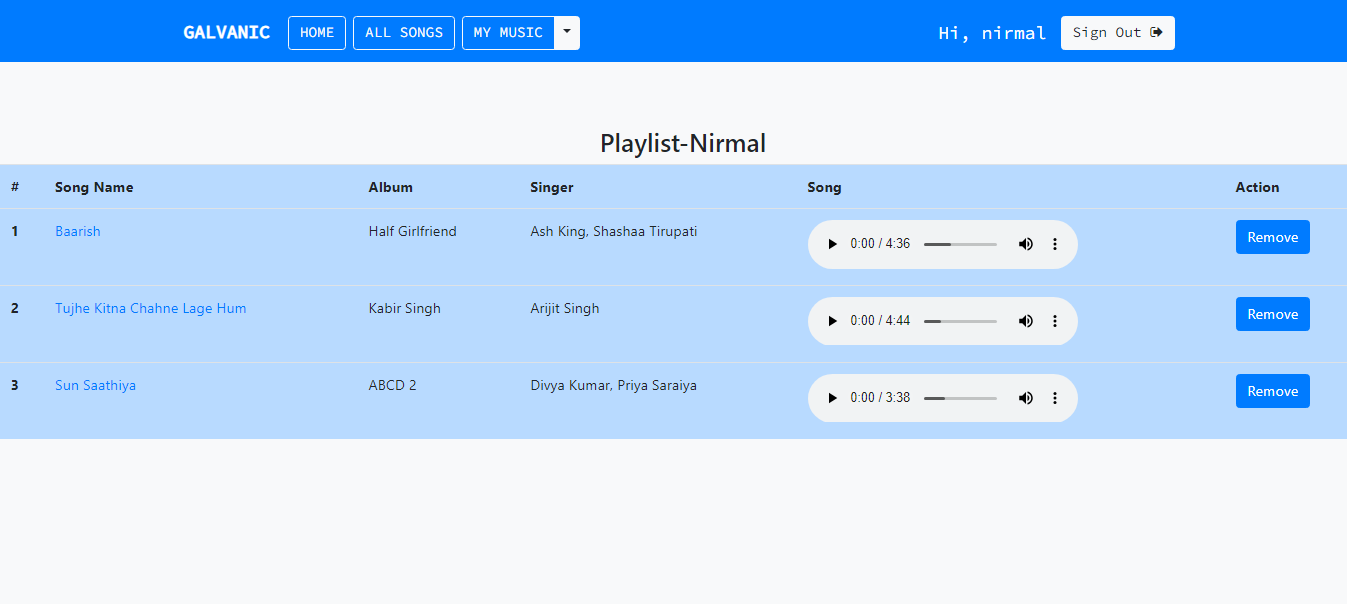This screenshot has height=604, width=1347.
Task: Click the GALVANIC brand logo
Action: 227,32
